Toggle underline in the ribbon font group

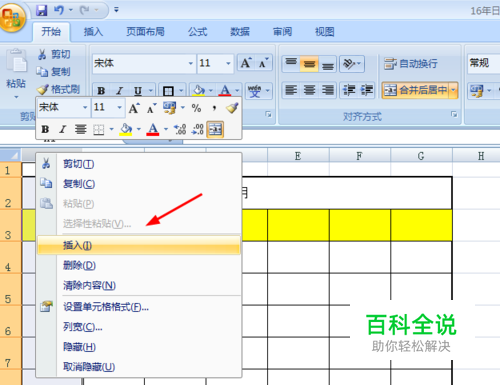click(x=138, y=91)
